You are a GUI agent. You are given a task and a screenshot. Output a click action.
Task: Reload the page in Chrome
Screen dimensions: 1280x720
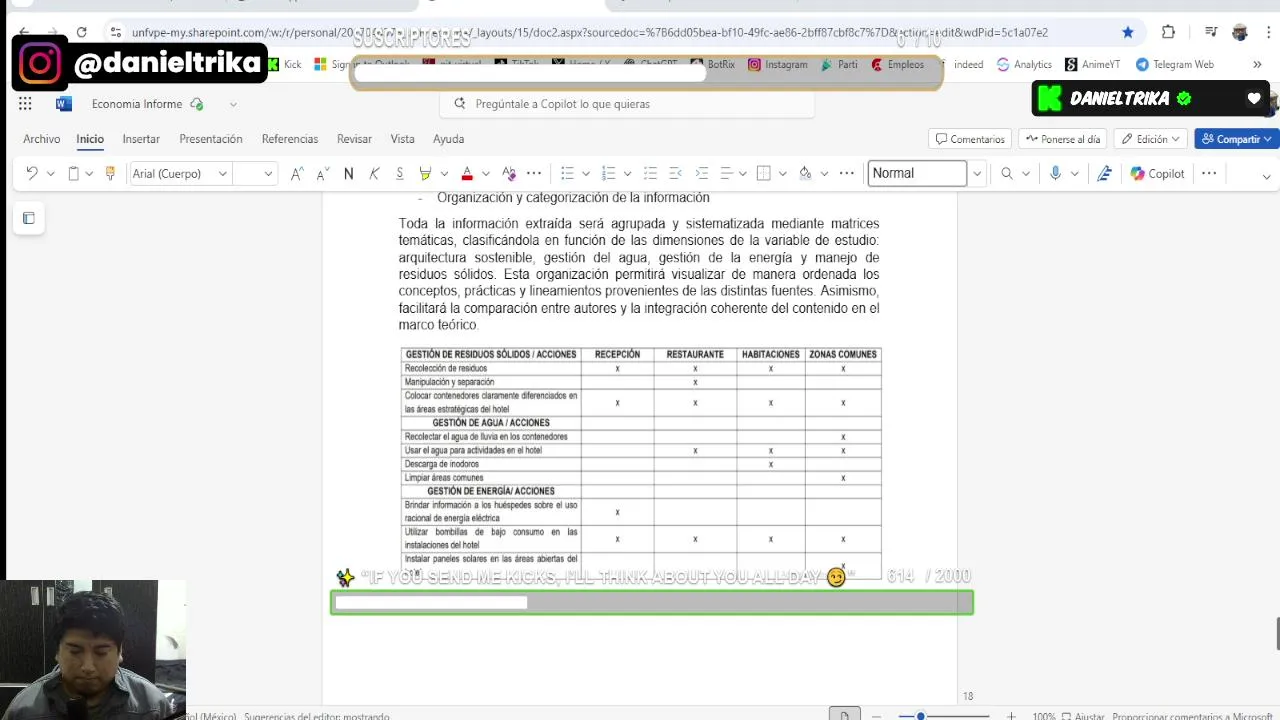pos(81,32)
